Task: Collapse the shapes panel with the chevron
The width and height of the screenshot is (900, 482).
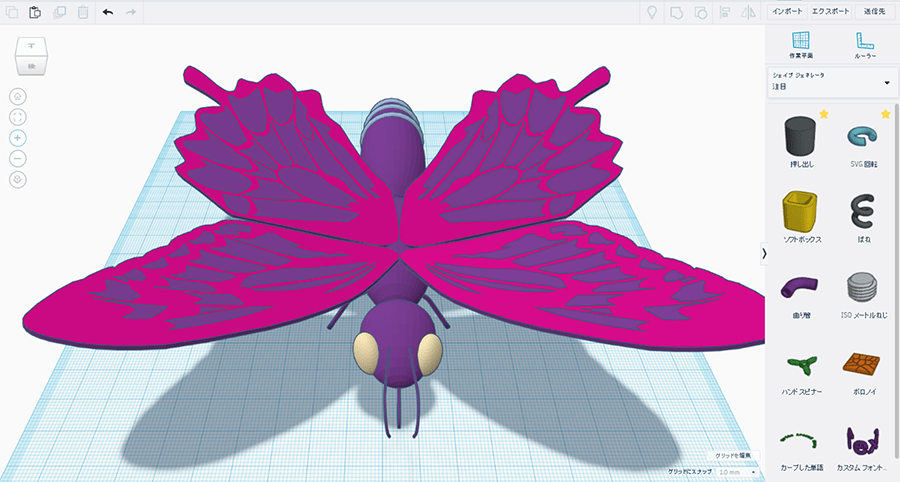Action: click(x=764, y=254)
